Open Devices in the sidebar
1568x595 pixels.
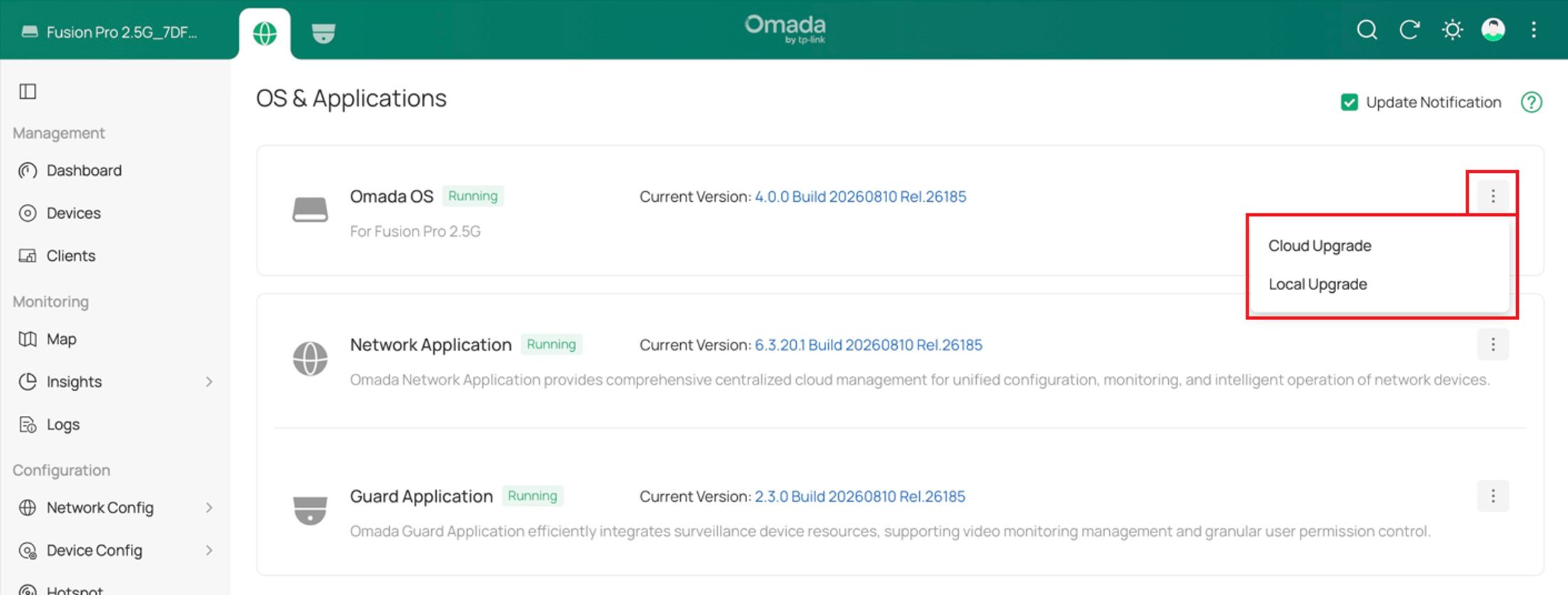[x=73, y=213]
